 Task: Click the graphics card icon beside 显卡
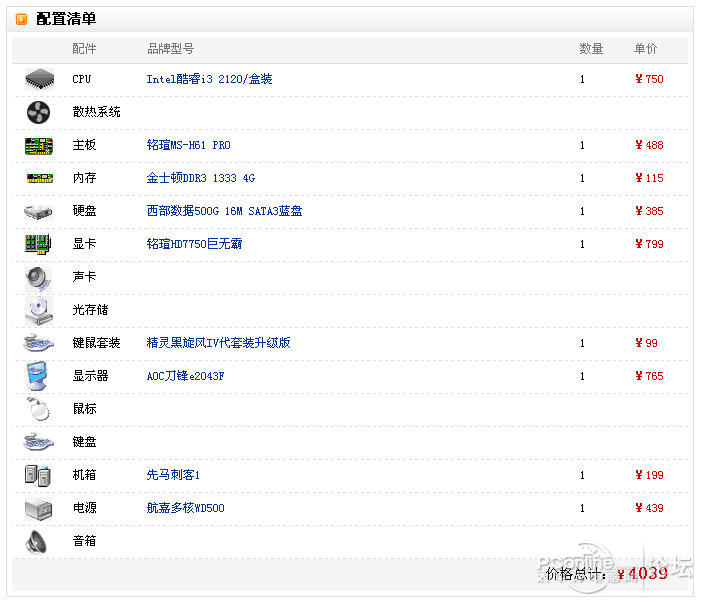[x=39, y=244]
